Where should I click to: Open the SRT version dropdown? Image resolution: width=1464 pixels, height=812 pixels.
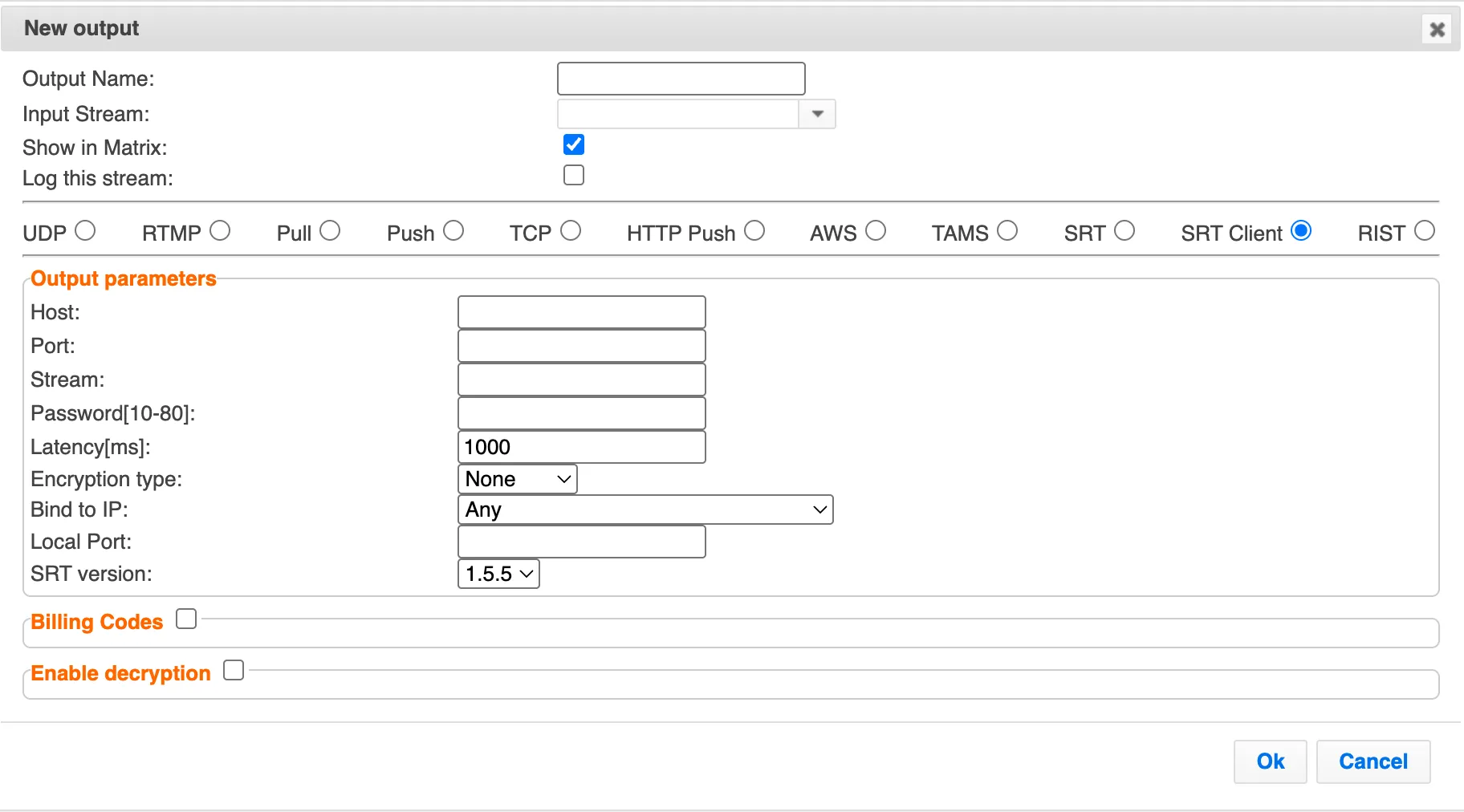tap(498, 574)
